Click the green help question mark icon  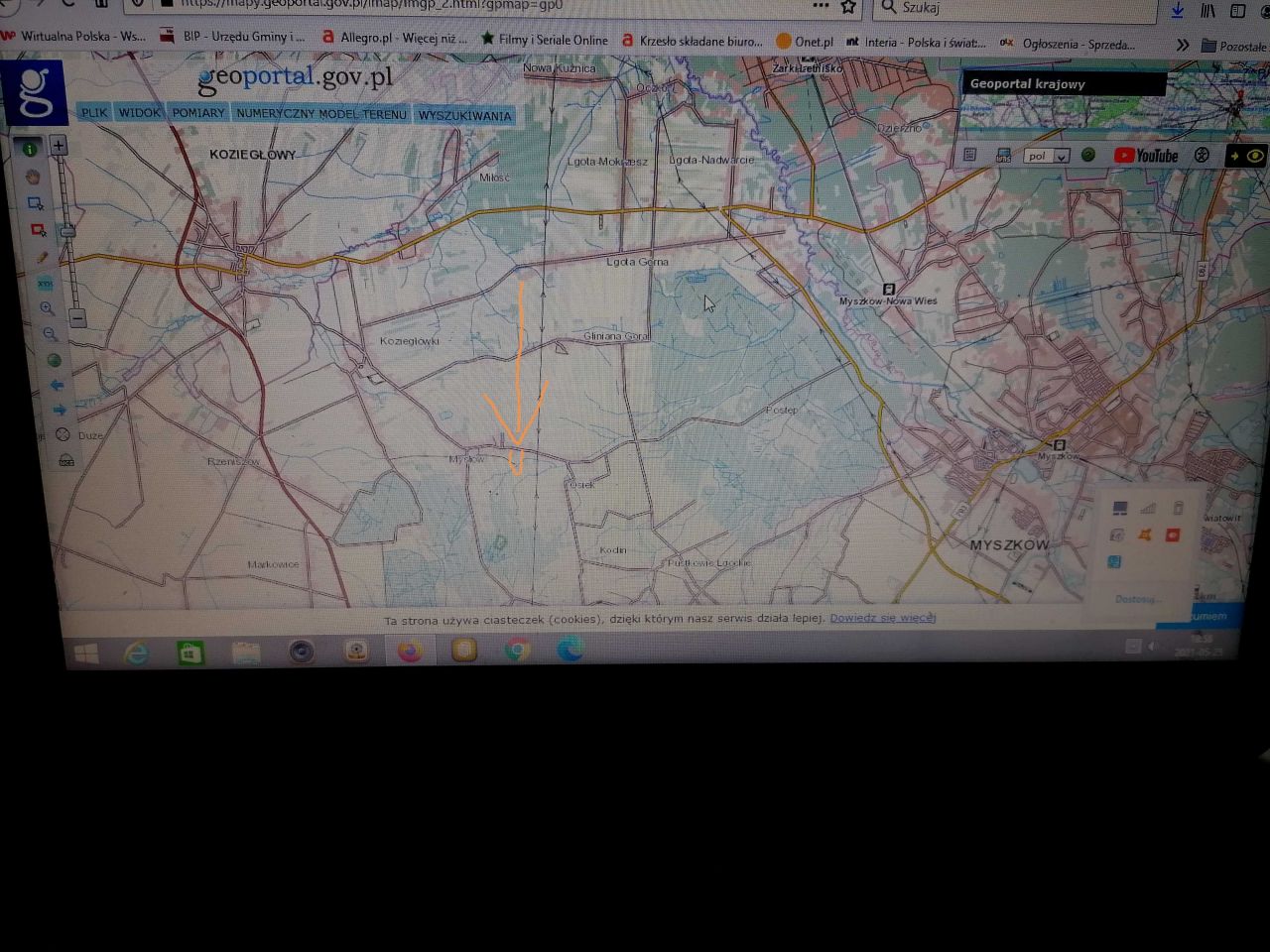coord(1088,156)
